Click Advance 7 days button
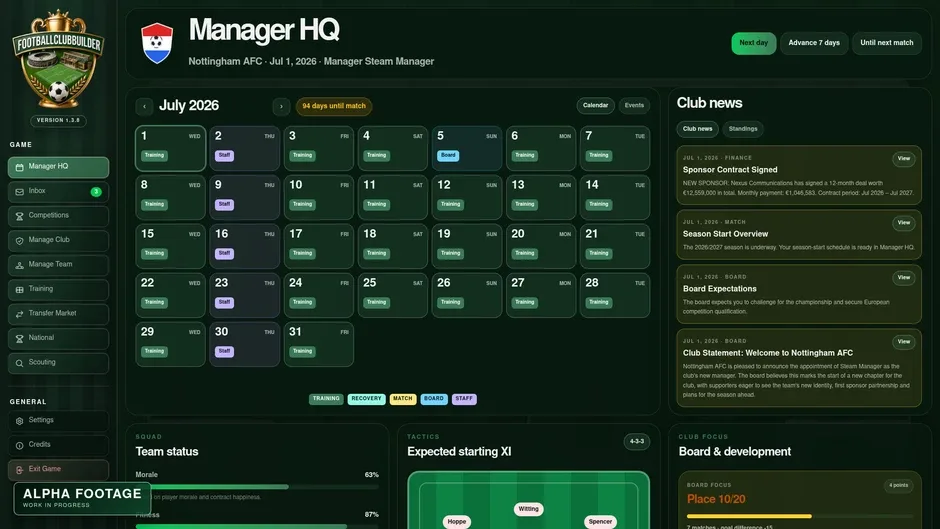940x529 pixels. pos(814,43)
